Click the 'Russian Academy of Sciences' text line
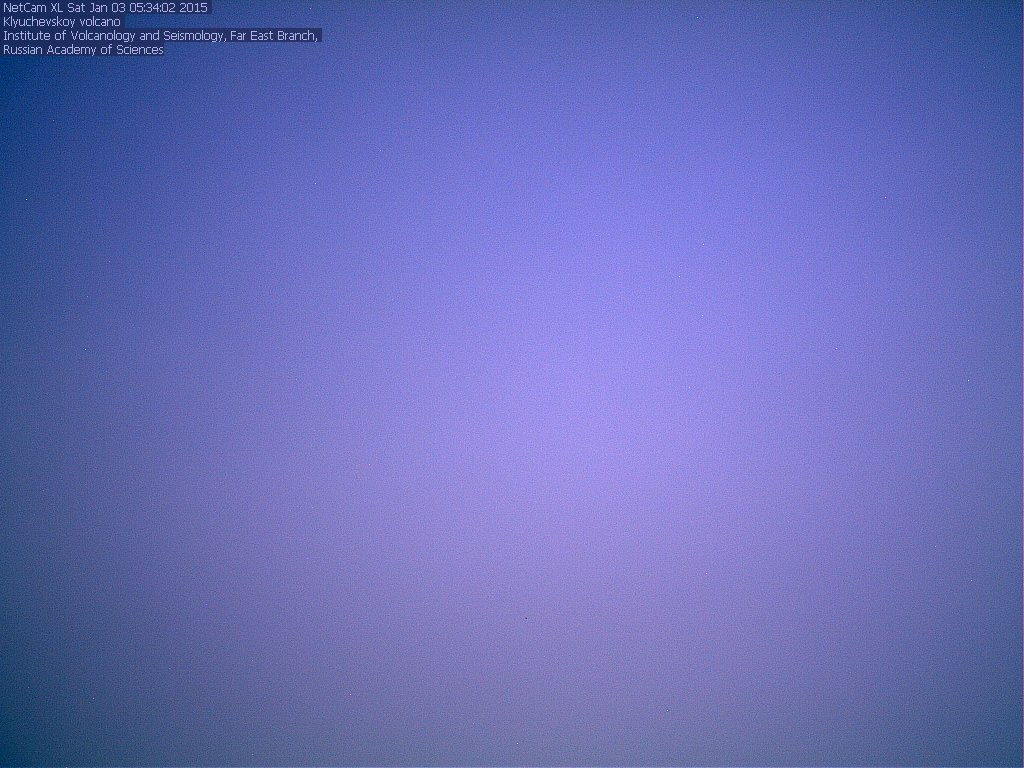Image resolution: width=1024 pixels, height=768 pixels. tap(83, 50)
